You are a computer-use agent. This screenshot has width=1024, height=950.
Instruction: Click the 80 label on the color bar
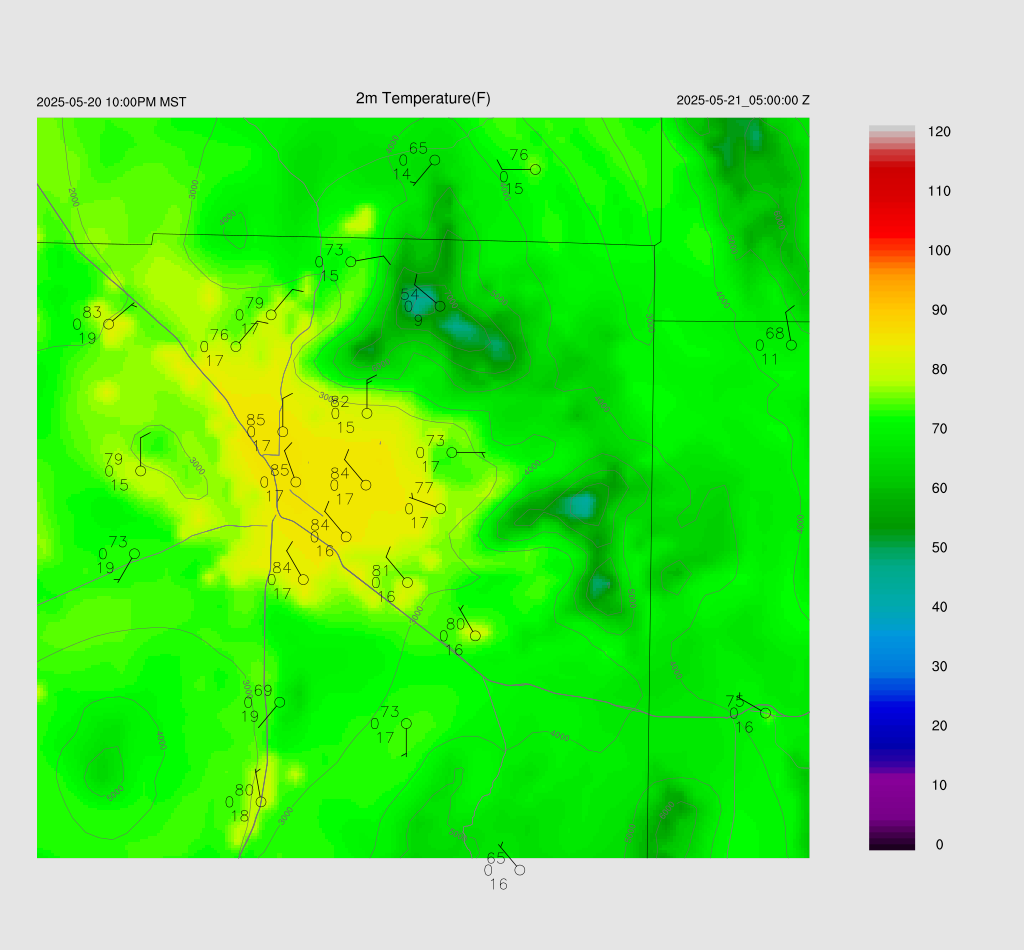[939, 370]
